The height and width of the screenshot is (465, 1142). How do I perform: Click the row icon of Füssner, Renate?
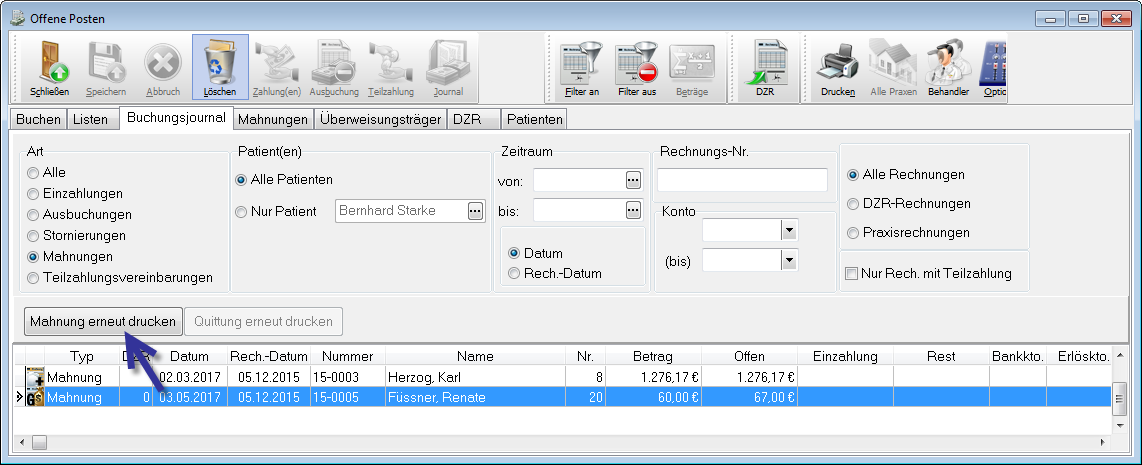click(35, 397)
